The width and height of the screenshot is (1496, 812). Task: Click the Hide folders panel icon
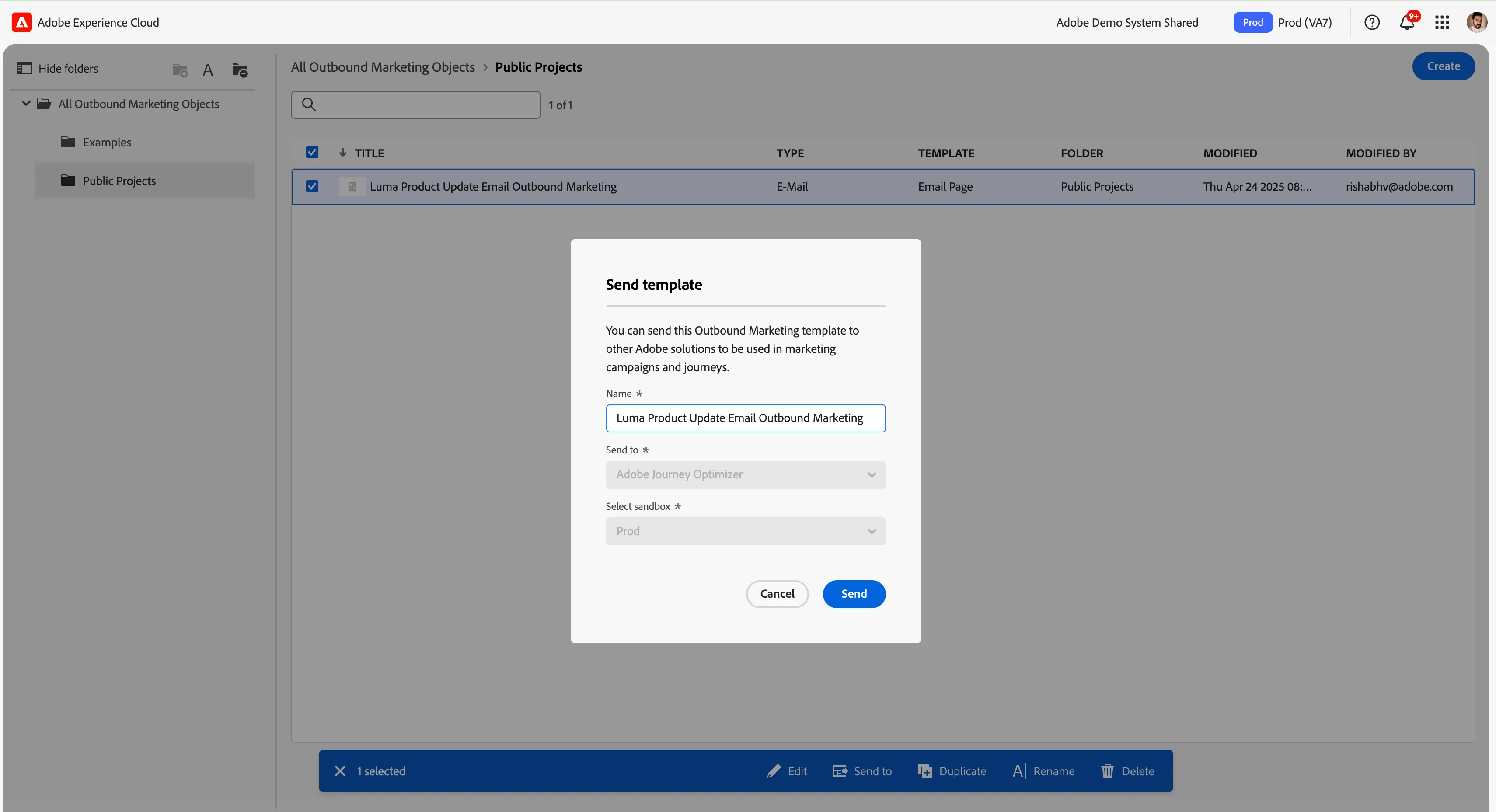click(x=24, y=69)
